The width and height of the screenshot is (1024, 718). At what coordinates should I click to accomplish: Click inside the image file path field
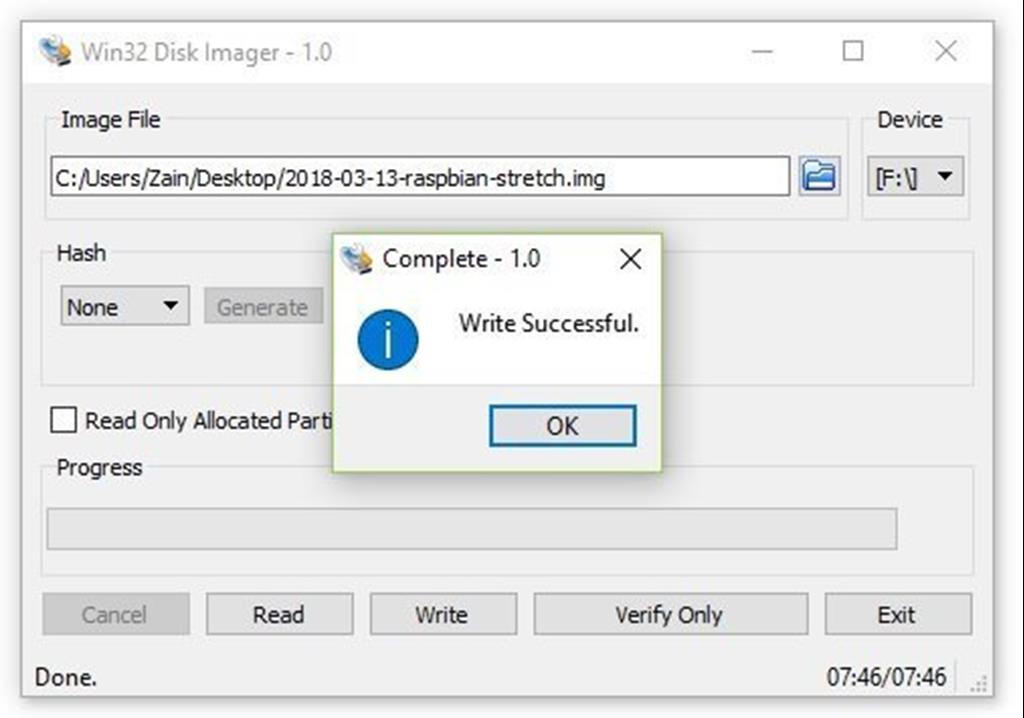pos(400,175)
